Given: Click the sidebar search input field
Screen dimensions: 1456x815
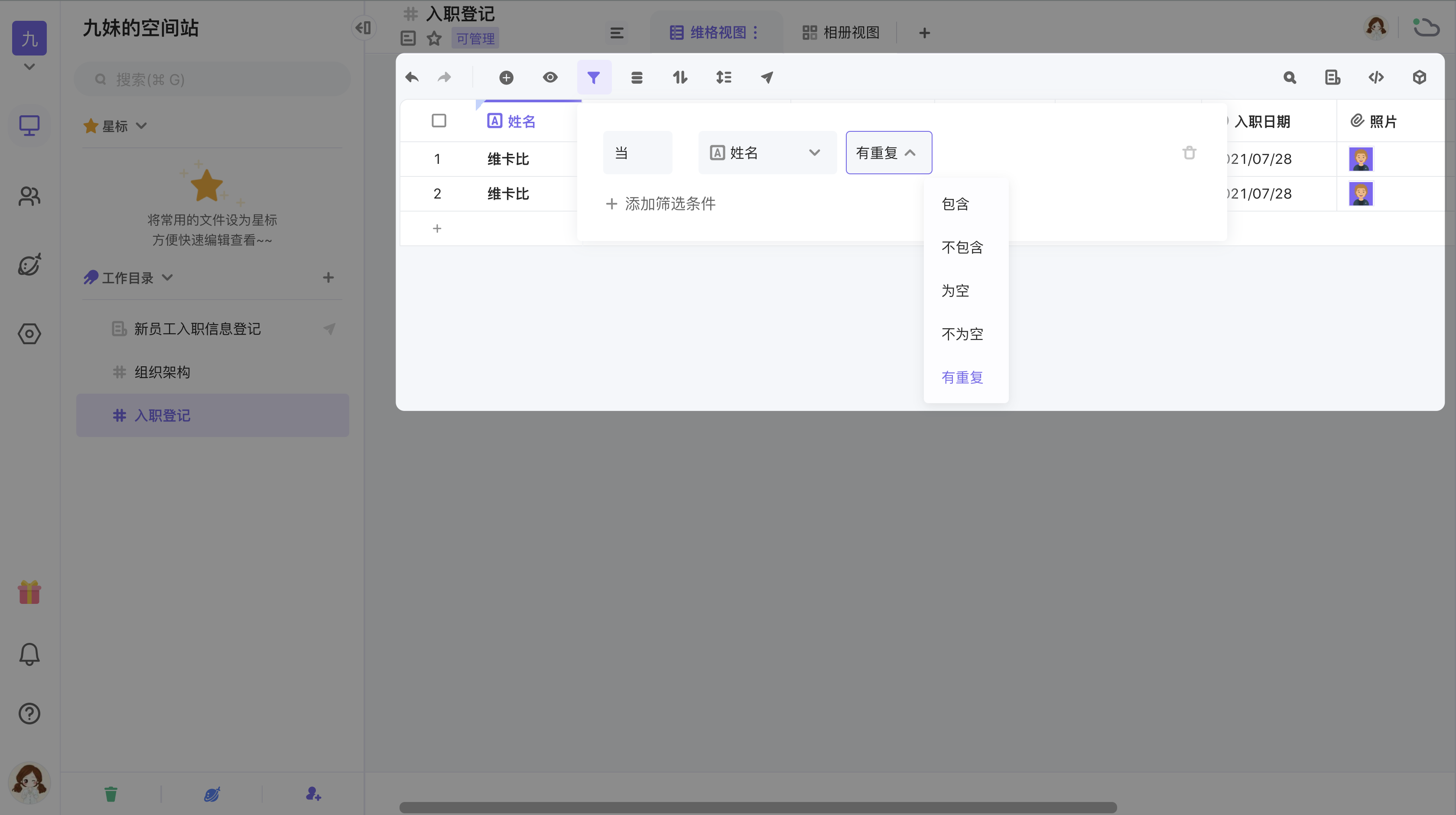Looking at the screenshot, I should click(x=212, y=80).
